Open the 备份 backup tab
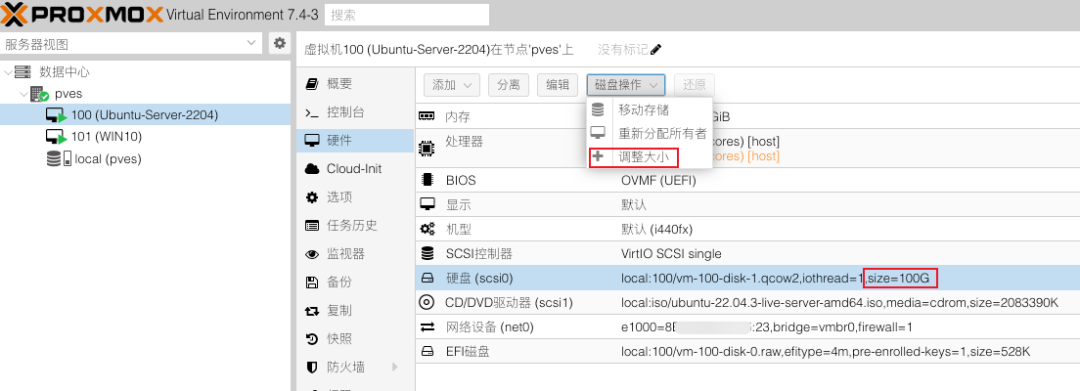 355,282
